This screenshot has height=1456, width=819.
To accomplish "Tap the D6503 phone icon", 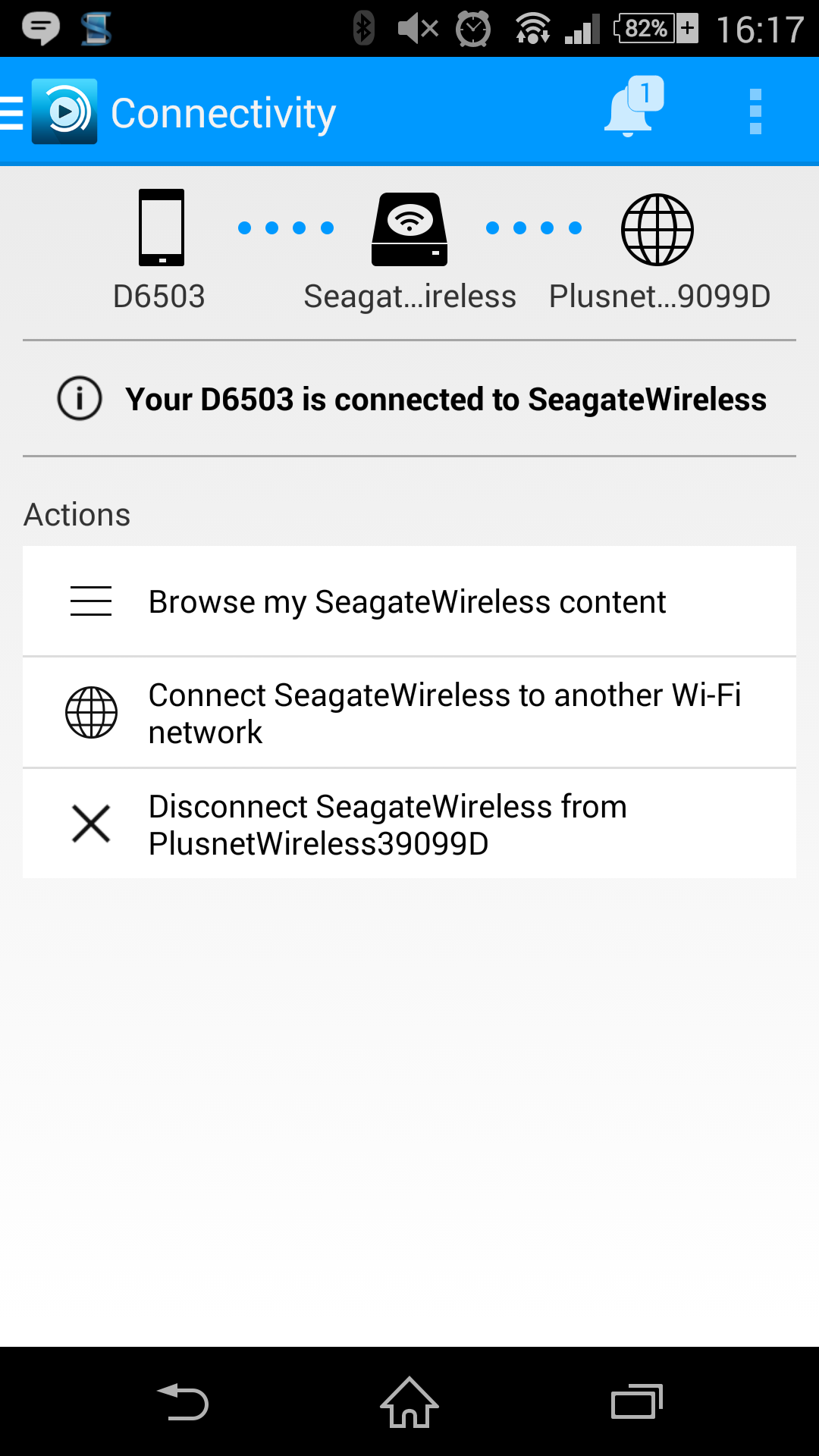I will 161,227.
